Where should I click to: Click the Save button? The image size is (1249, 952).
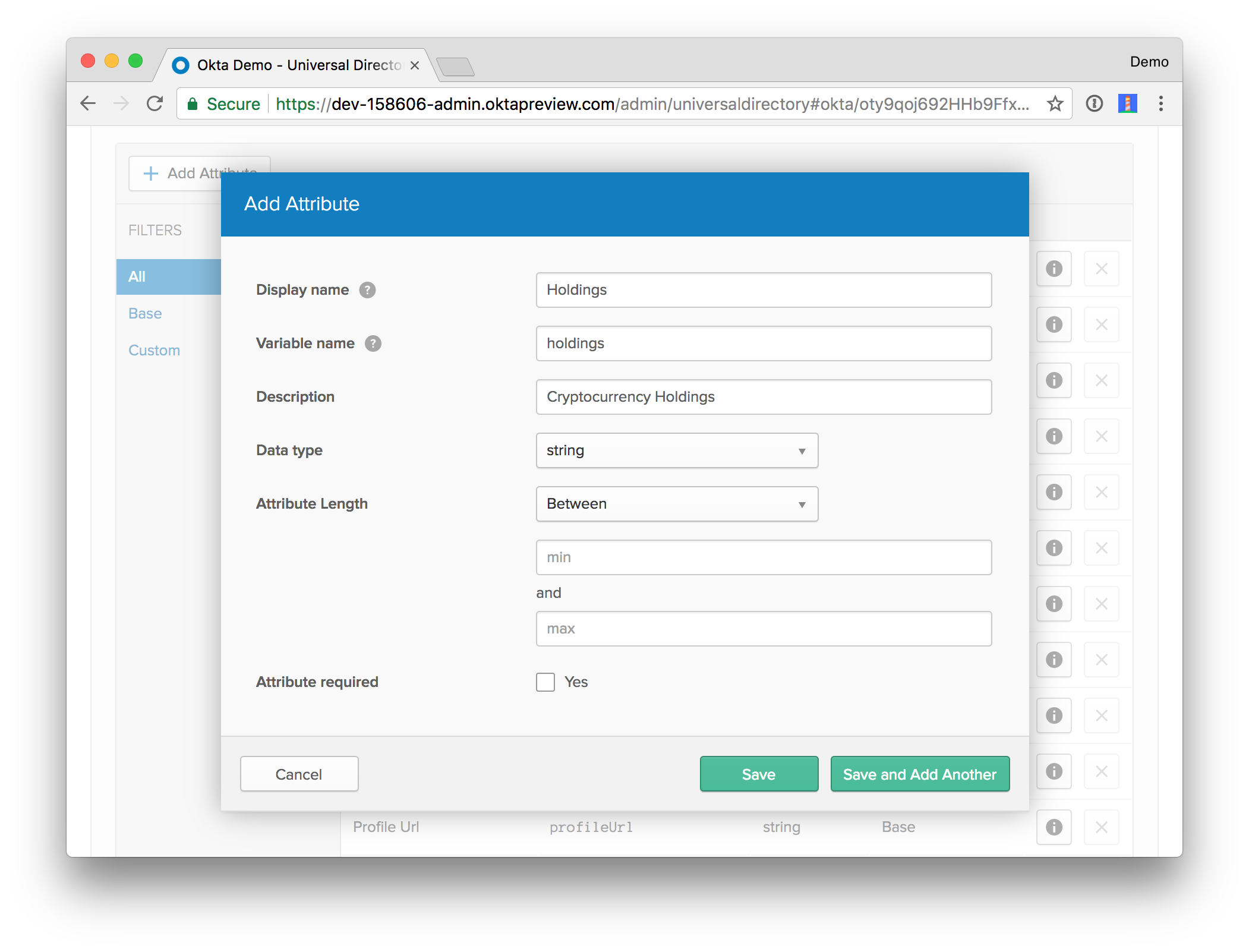pos(758,774)
